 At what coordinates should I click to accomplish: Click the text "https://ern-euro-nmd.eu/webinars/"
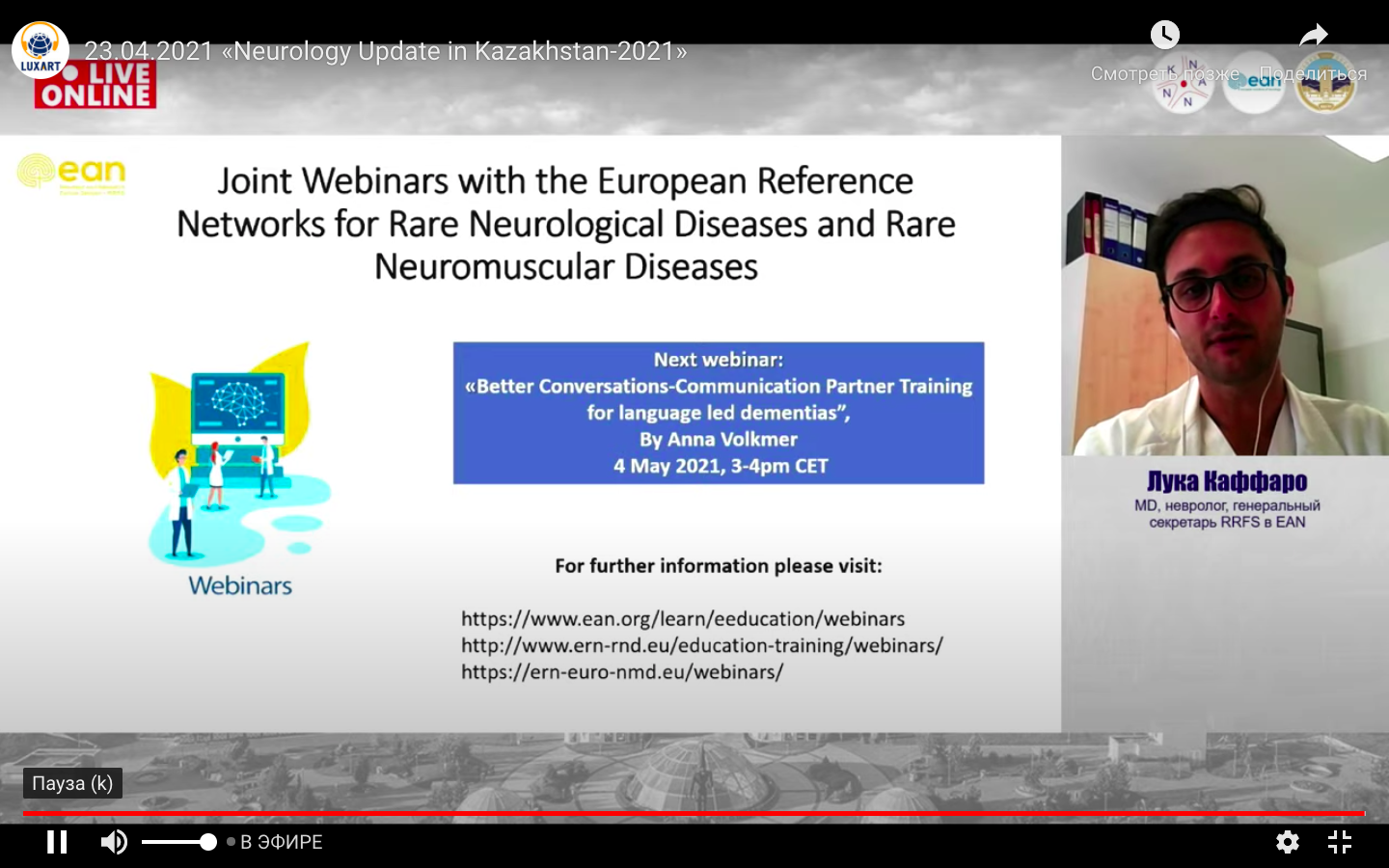pos(622,671)
